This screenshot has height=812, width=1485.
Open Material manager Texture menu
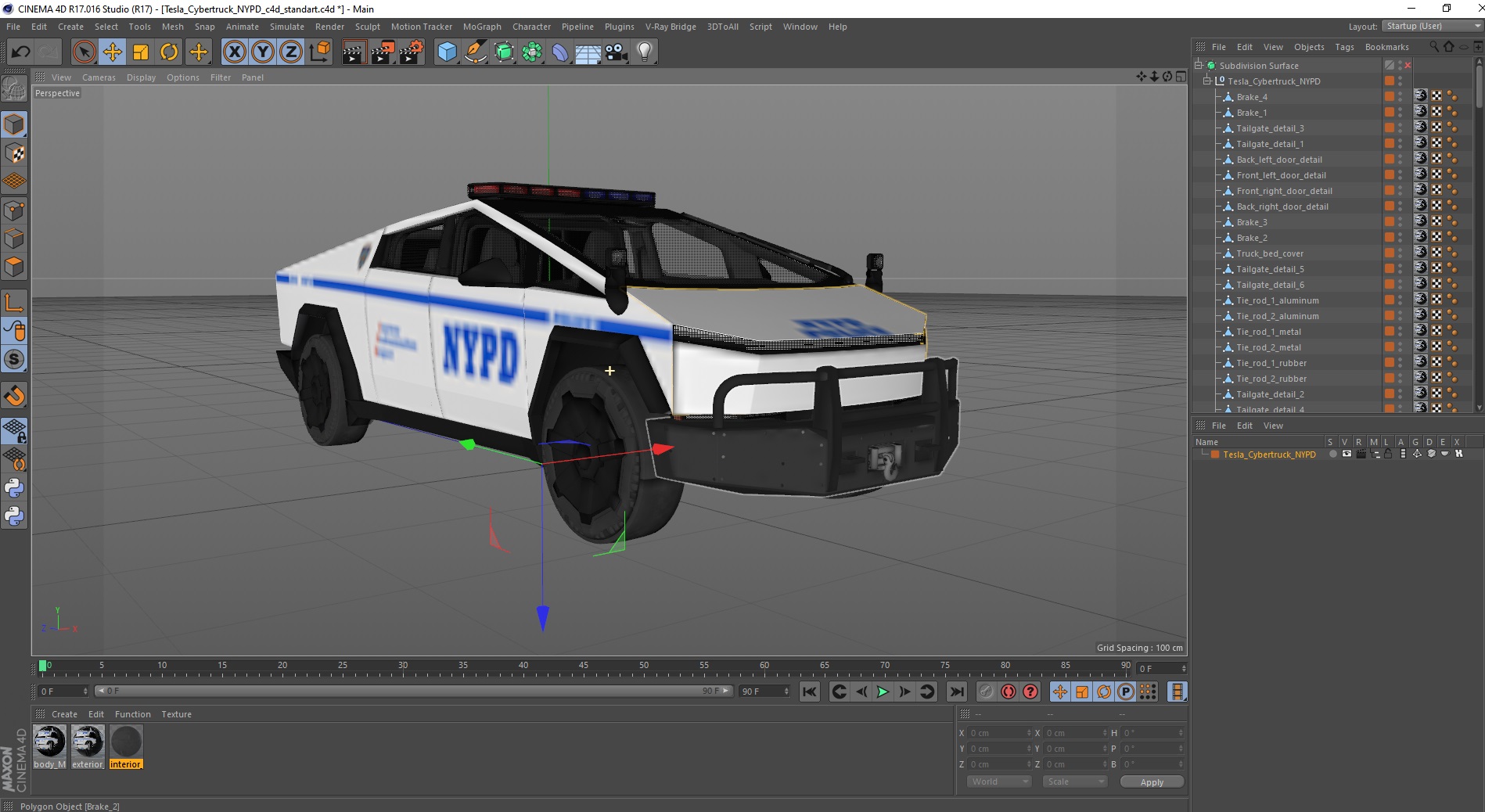click(x=176, y=714)
